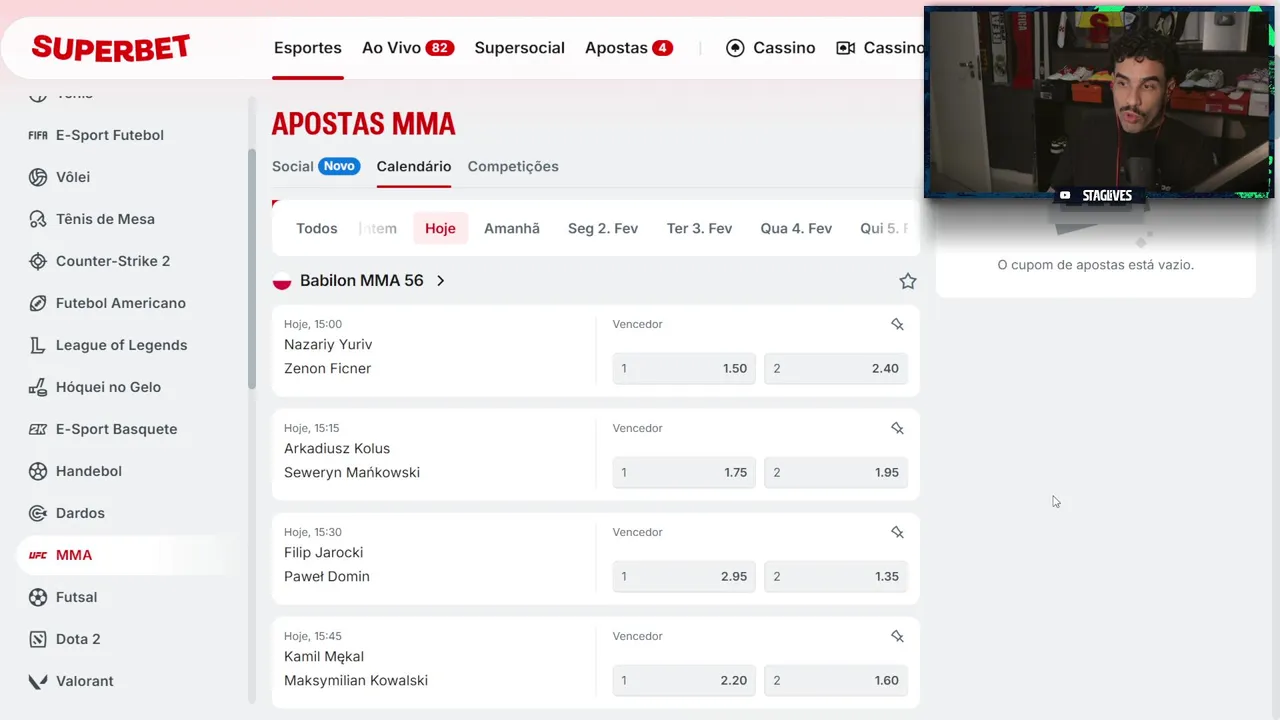Bet on Maksymilian Kowalski at 1.60
Image resolution: width=1280 pixels, height=720 pixels.
click(836, 680)
